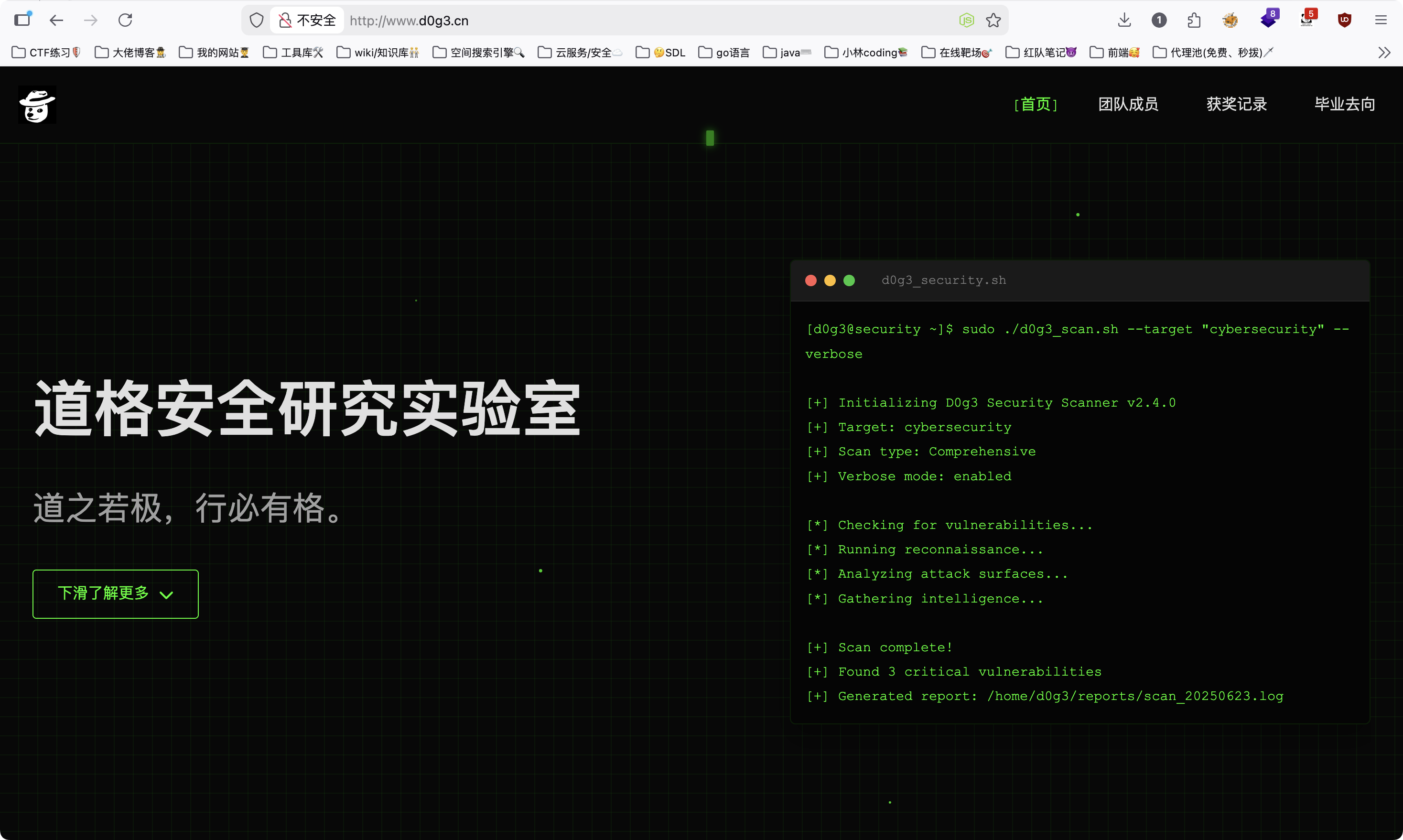Click the D0g3 wolf logo
This screenshot has height=840, width=1403.
point(36,104)
